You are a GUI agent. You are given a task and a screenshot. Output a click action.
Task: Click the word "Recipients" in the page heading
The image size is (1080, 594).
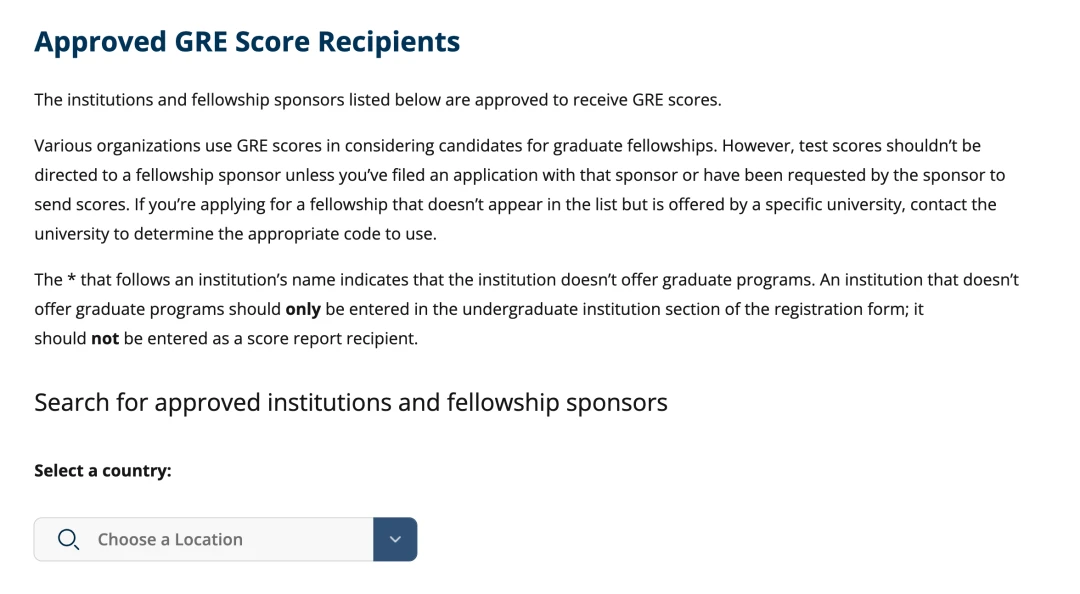(x=388, y=42)
